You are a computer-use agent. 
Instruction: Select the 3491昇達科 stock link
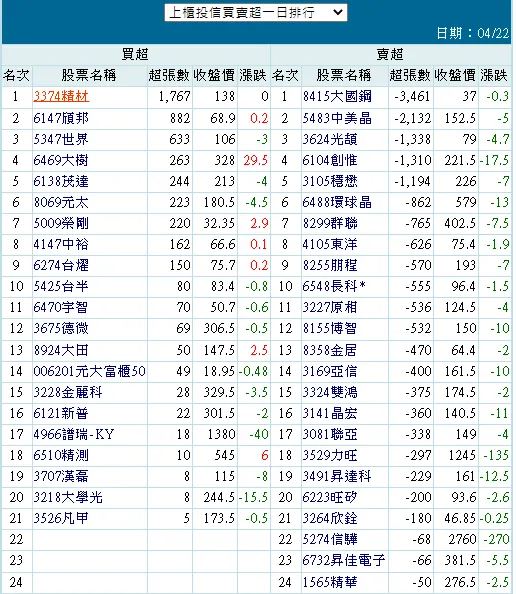coord(337,476)
